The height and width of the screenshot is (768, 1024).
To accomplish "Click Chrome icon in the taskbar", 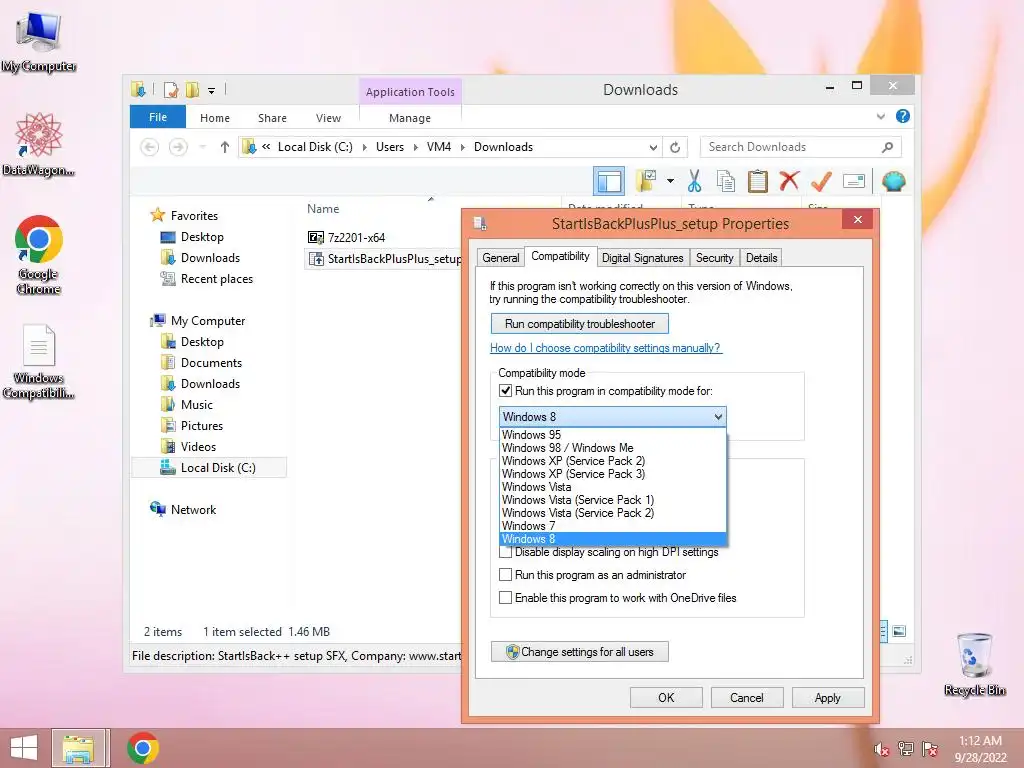I will click(x=143, y=748).
